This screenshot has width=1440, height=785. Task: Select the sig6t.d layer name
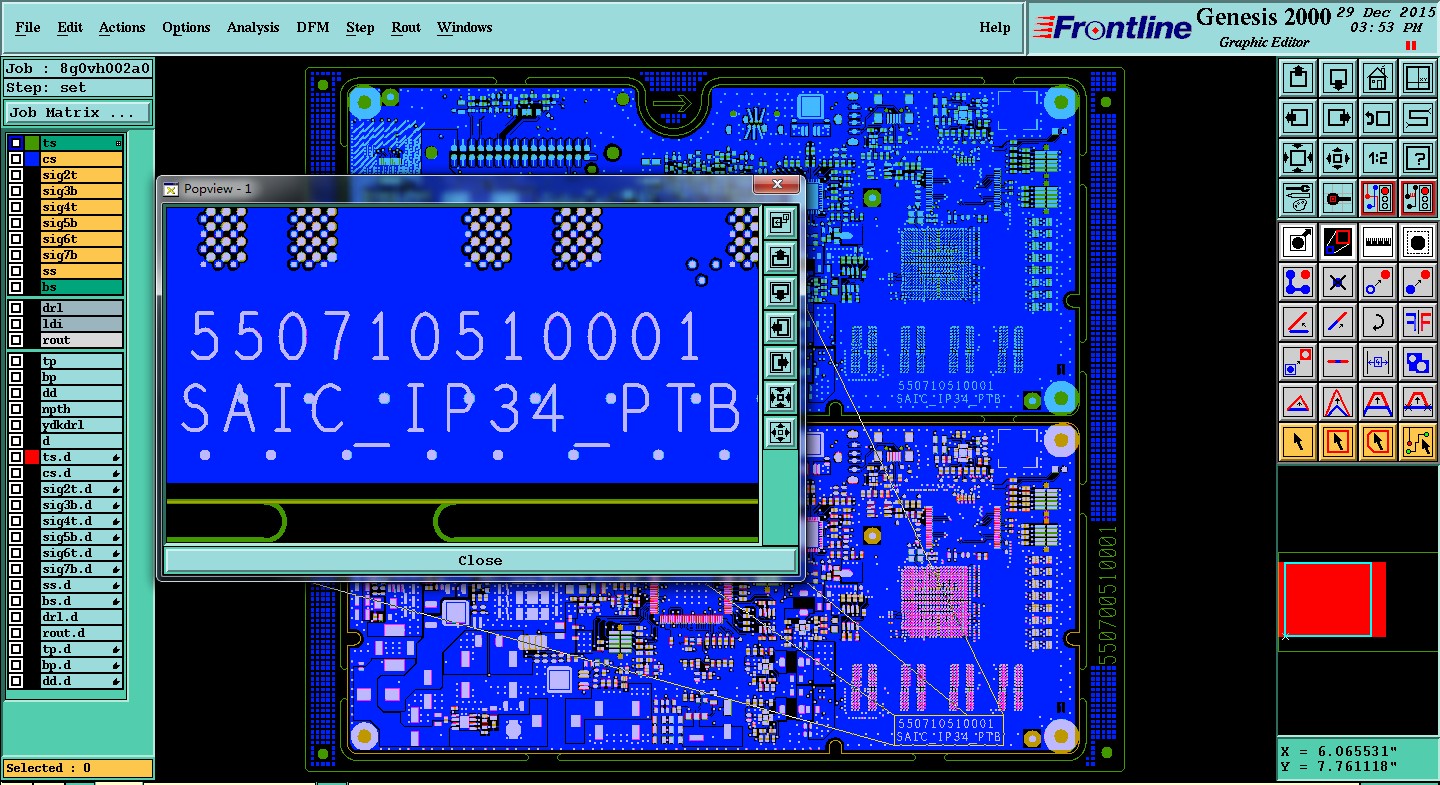tap(81, 553)
